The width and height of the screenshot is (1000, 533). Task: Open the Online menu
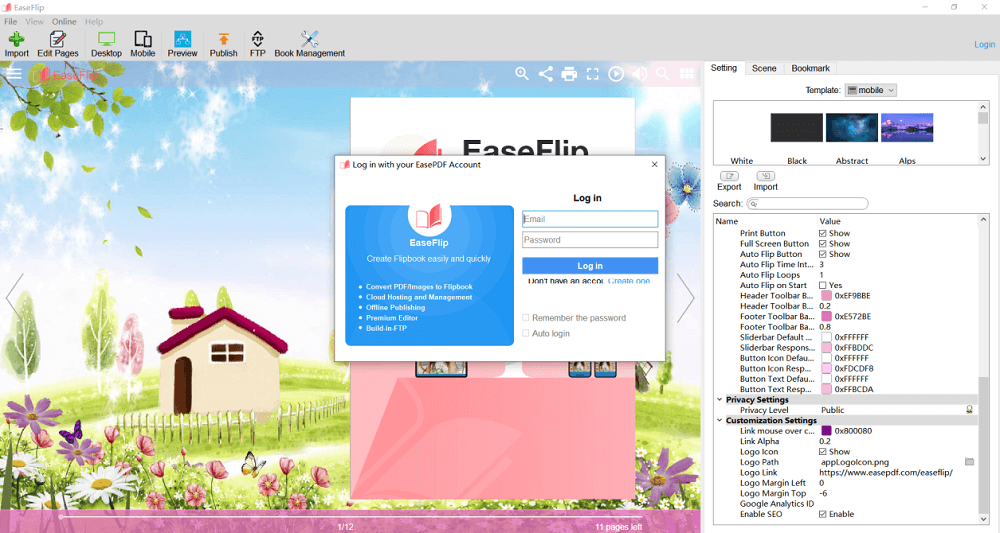[64, 21]
